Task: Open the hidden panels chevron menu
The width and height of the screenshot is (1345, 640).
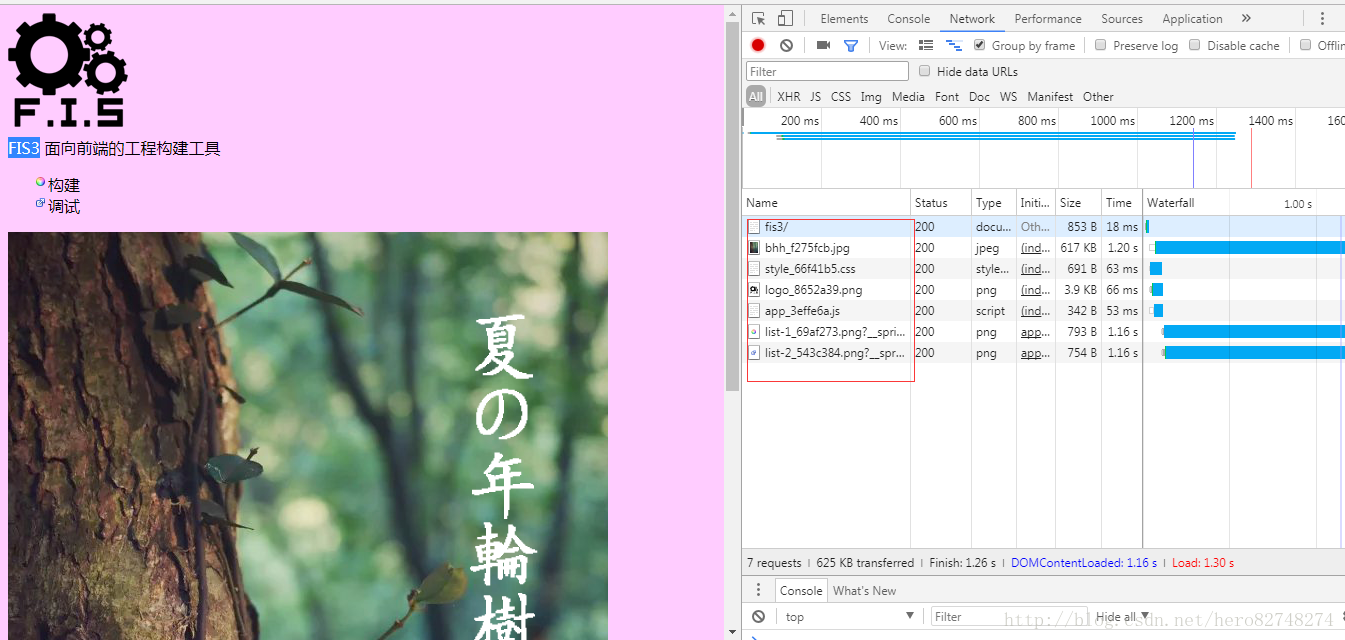Action: point(1246,17)
